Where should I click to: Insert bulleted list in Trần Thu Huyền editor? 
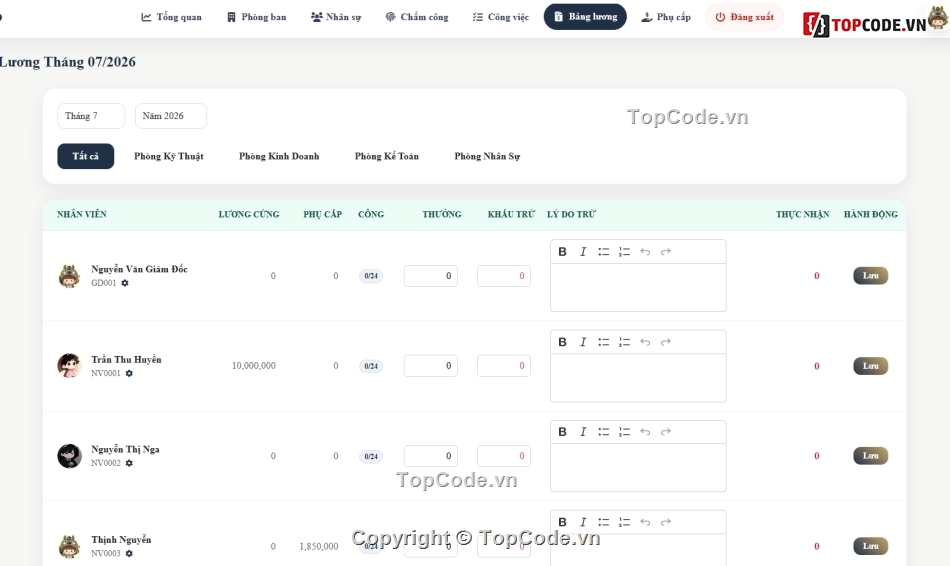point(603,342)
